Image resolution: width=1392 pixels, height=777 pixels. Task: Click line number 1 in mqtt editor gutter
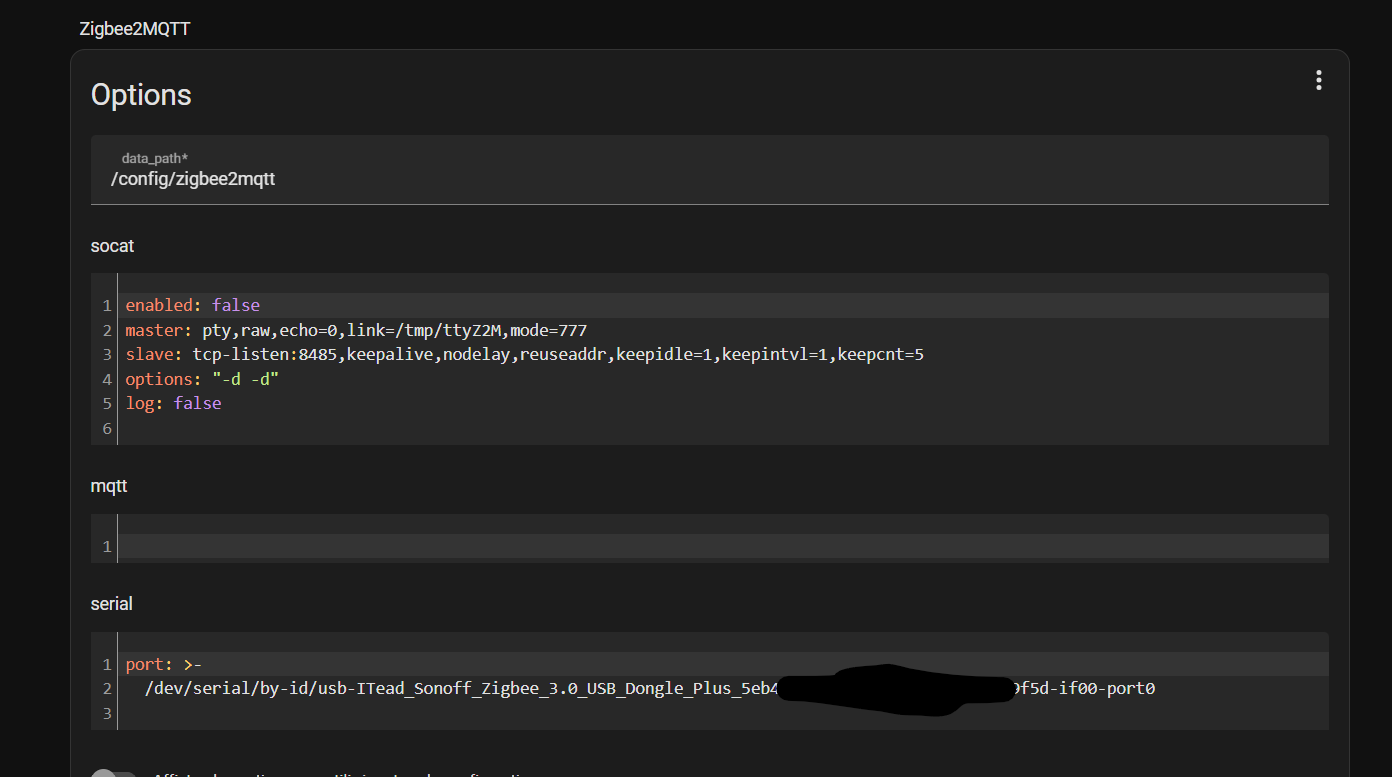pos(107,547)
